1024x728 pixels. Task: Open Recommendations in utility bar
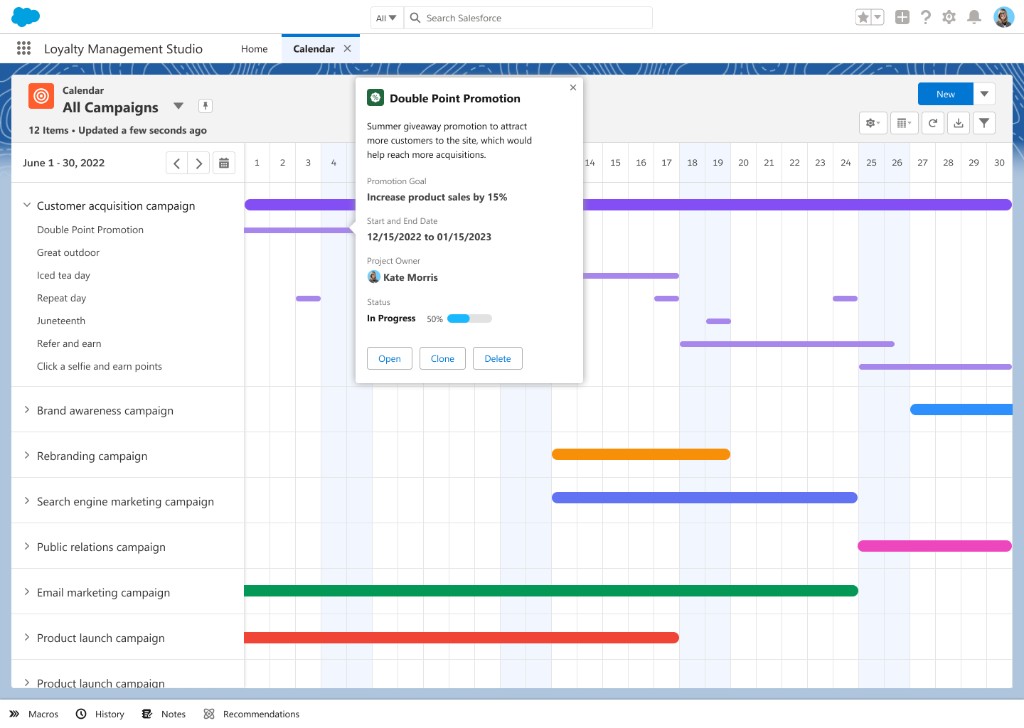coord(251,714)
